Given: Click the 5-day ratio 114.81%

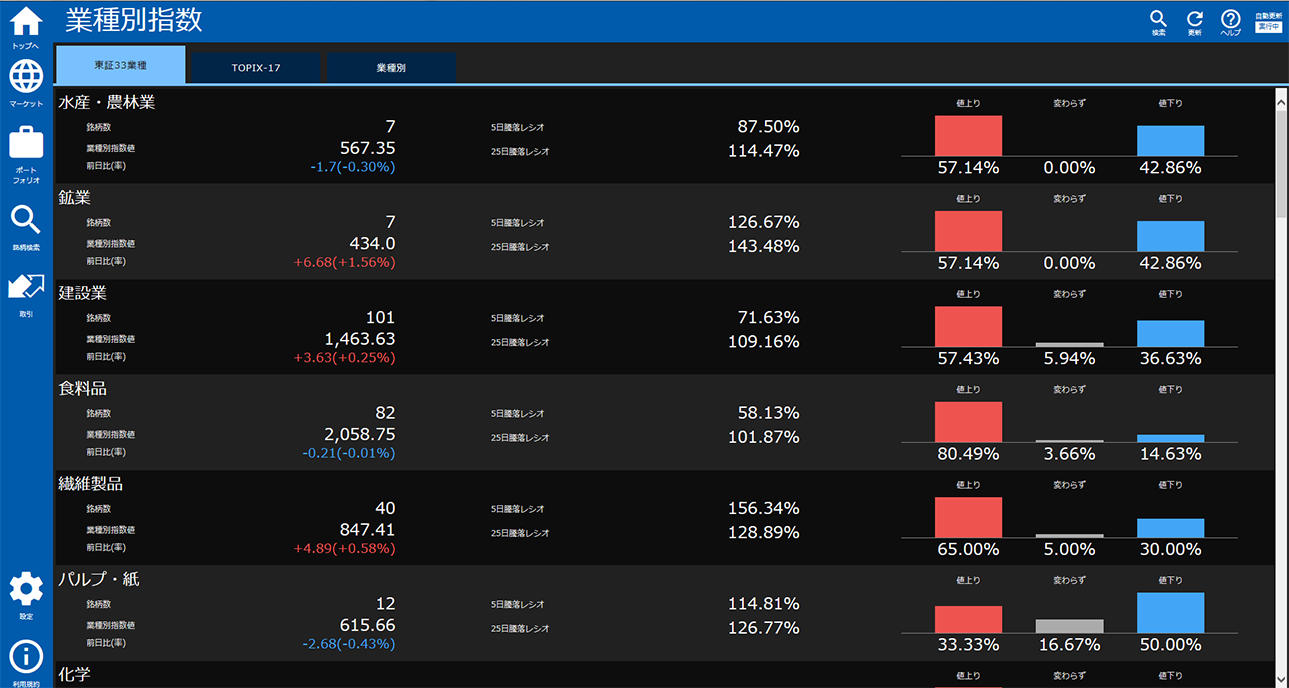Looking at the screenshot, I should [x=763, y=604].
